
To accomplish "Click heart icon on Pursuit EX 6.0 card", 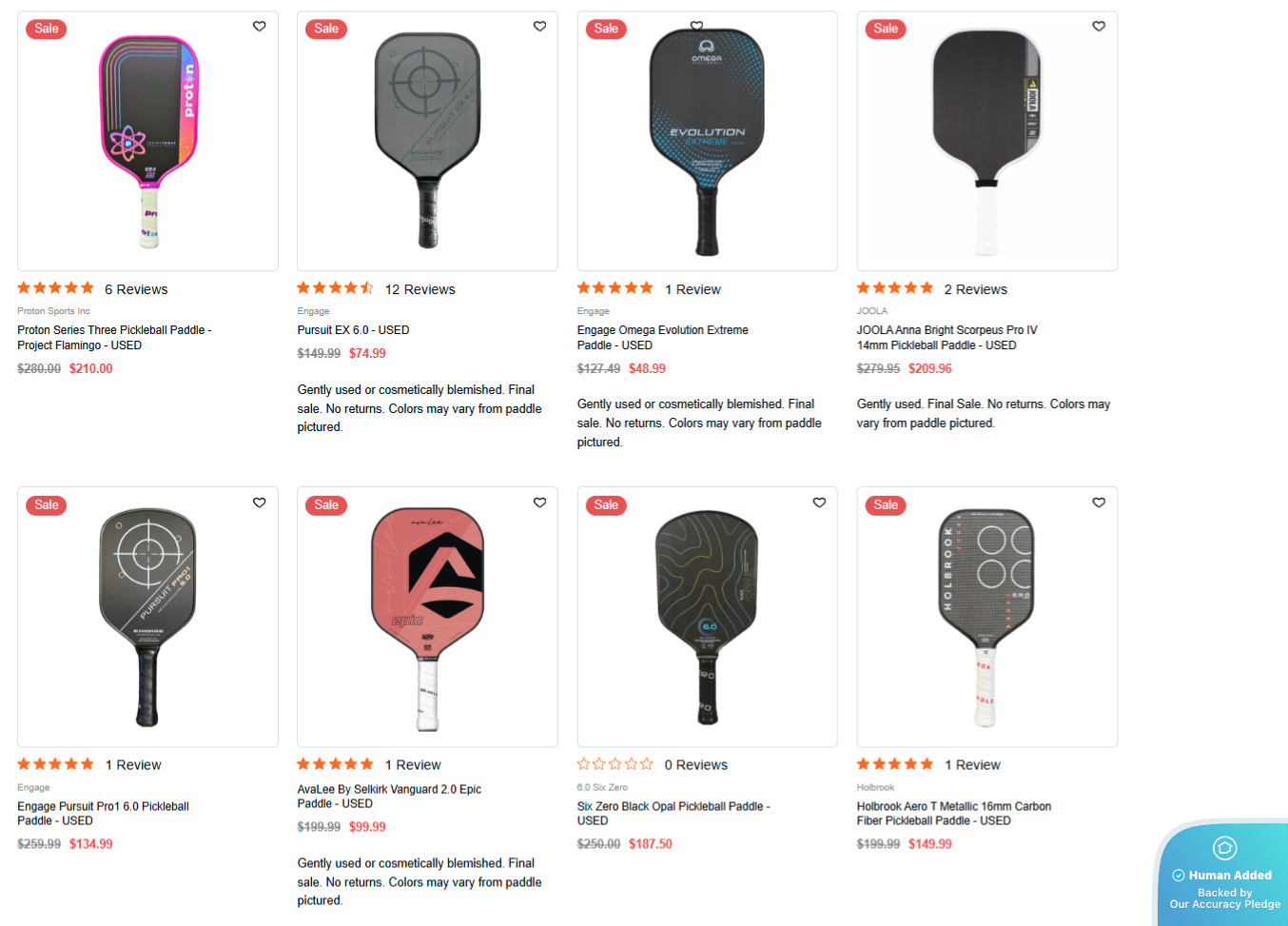I will coord(539,27).
